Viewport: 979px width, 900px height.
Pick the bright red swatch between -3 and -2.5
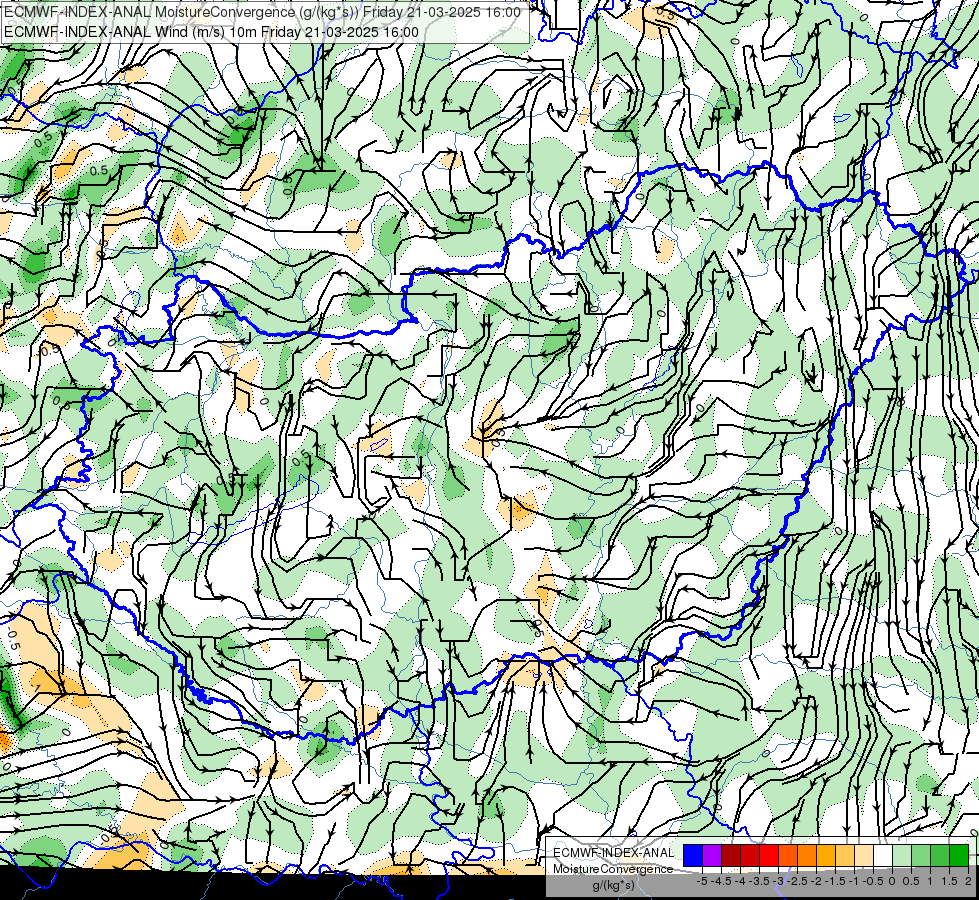point(769,855)
